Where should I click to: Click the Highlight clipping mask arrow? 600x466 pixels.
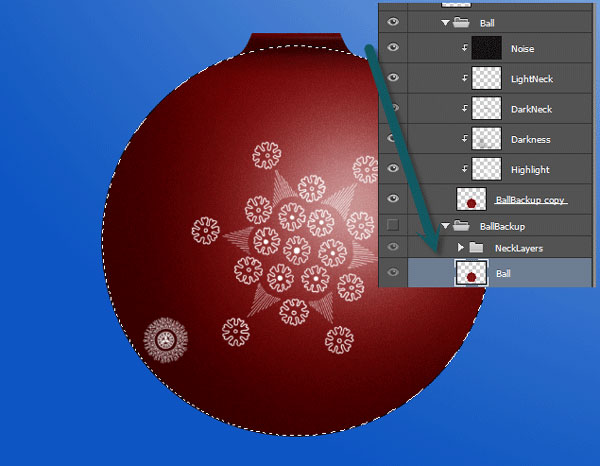click(x=464, y=168)
